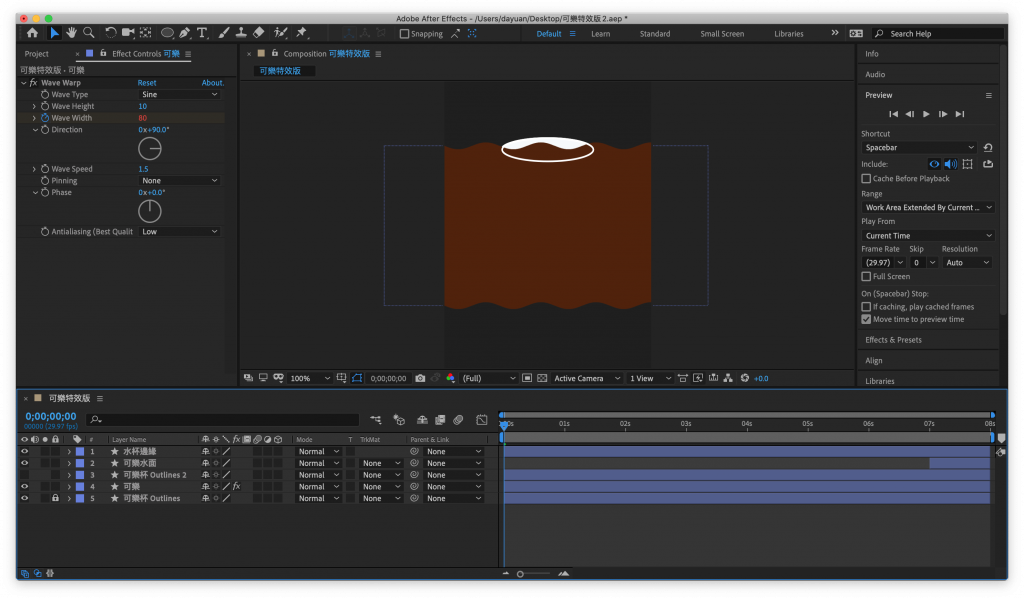The height and width of the screenshot is (599, 1024).
Task: Select the Eraser tool
Action: 259,33
